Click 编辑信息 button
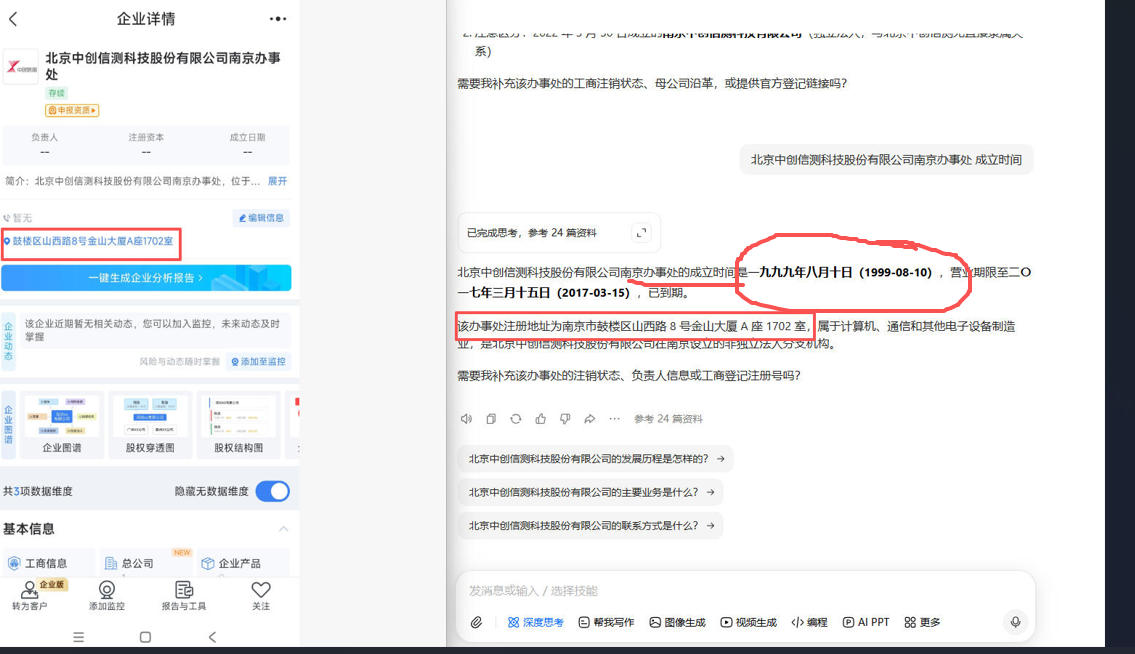Viewport: 1135px width, 654px height. (261, 217)
